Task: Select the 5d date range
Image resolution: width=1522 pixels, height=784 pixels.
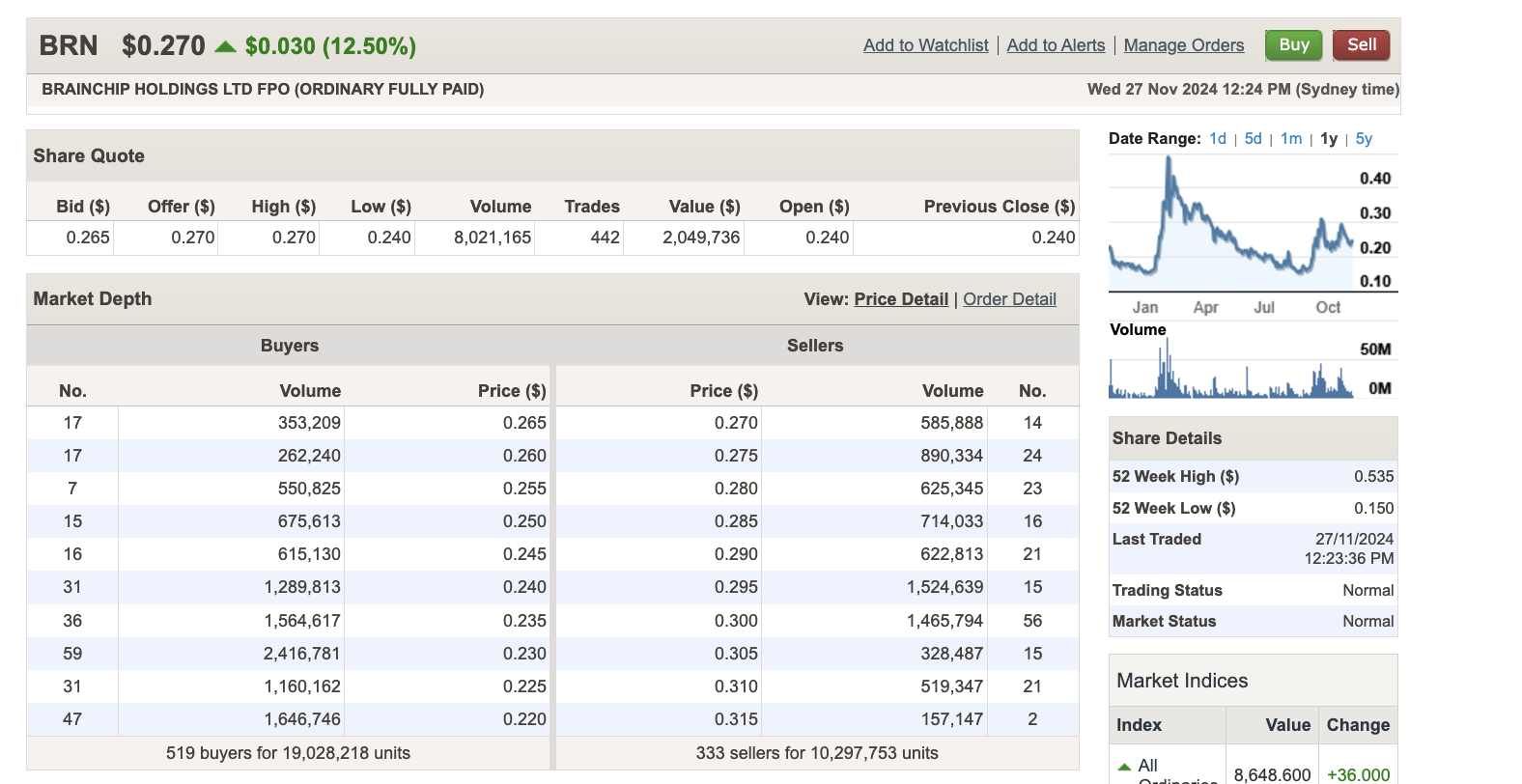Action: click(x=1253, y=138)
